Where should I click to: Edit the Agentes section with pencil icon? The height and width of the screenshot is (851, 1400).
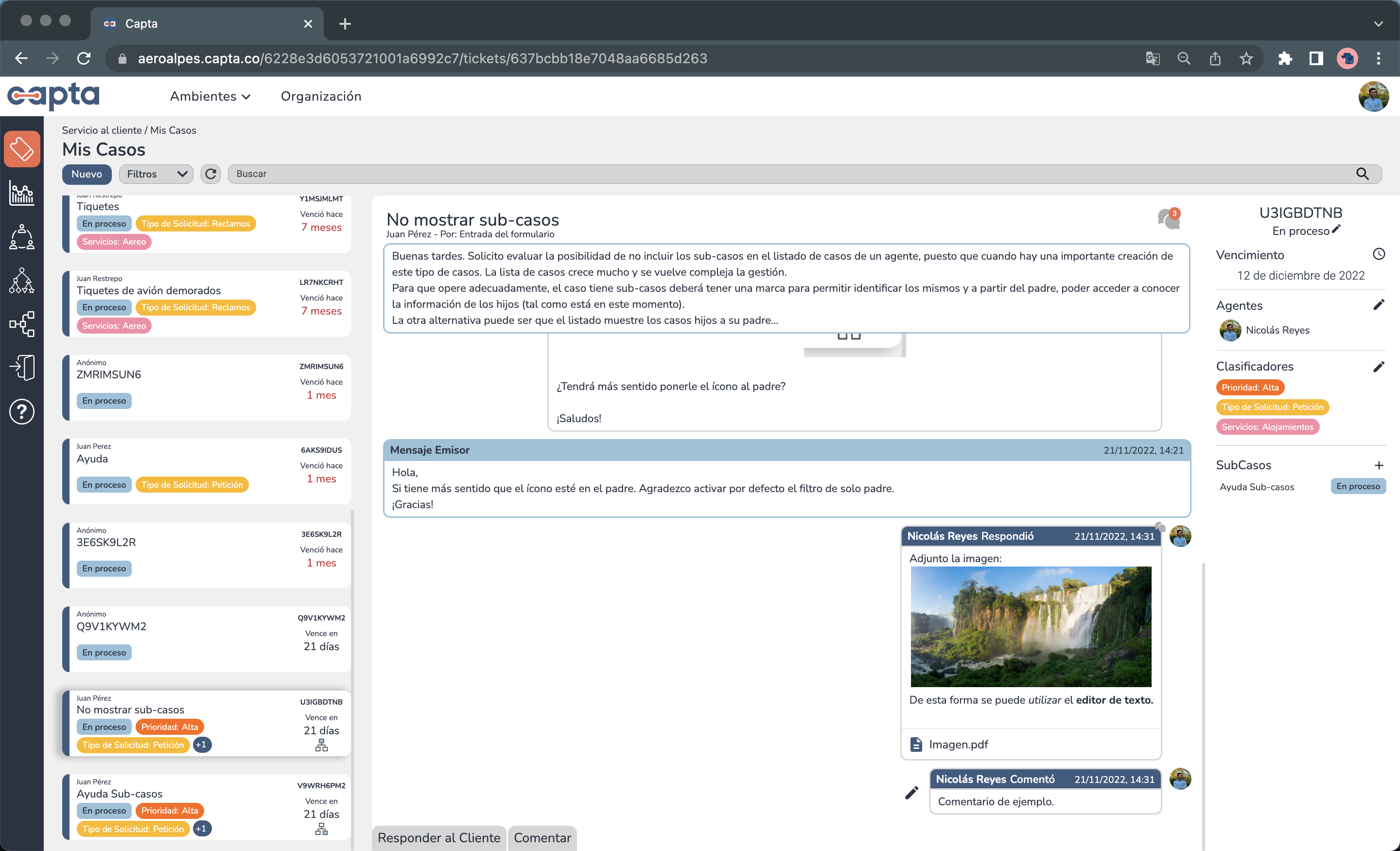(x=1379, y=305)
